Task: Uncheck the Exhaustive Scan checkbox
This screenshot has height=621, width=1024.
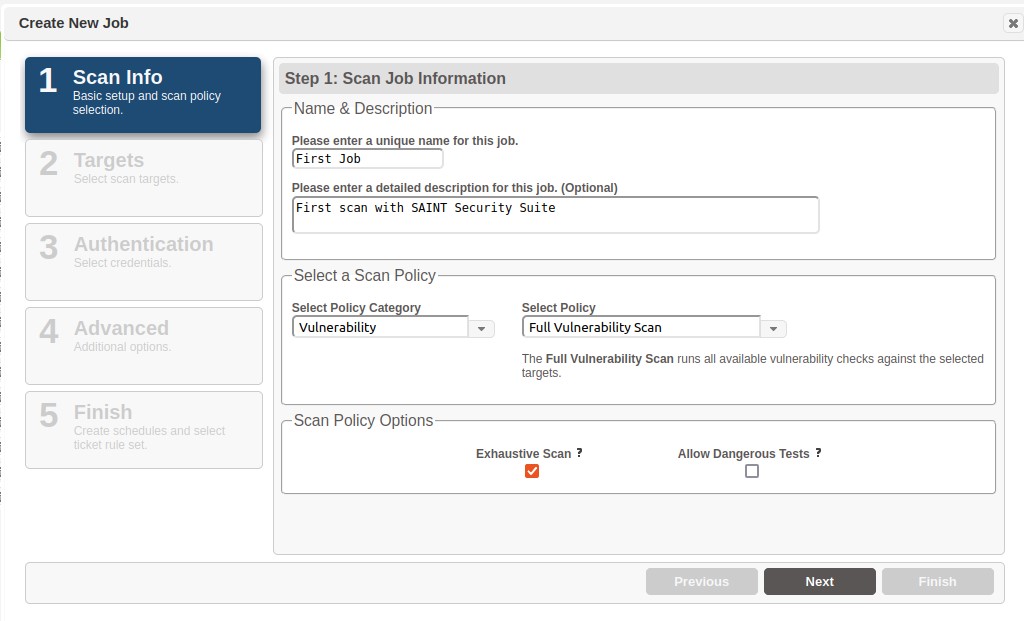Action: 532,471
